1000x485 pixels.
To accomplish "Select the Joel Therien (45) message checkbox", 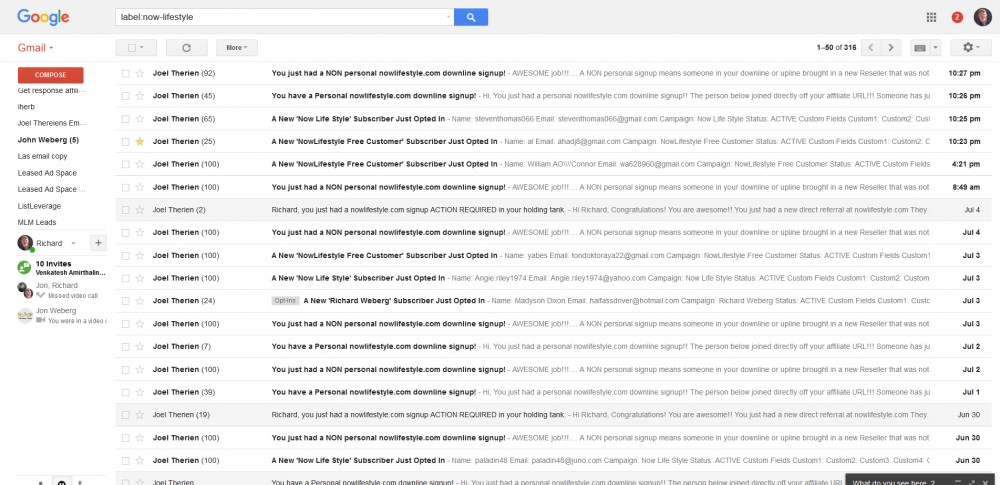I will coord(126,96).
